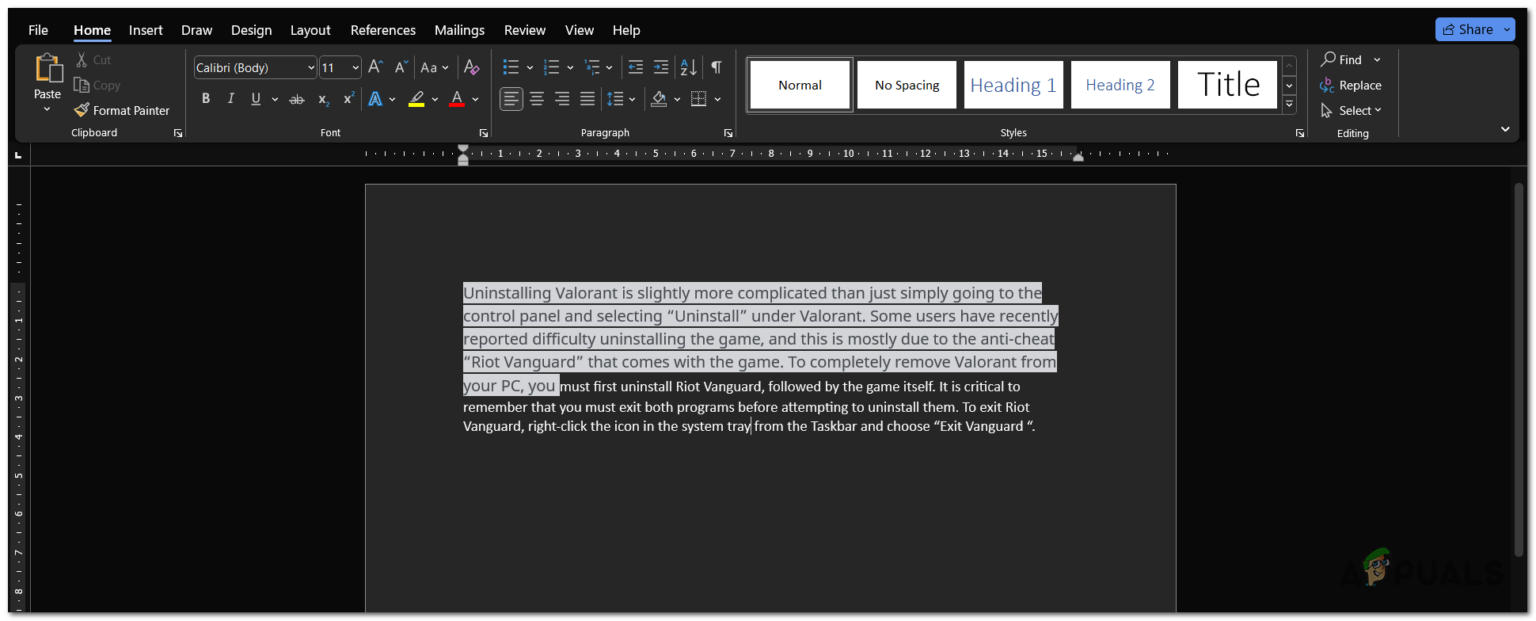Click the Increase Indent icon
Image resolution: width=1536 pixels, height=621 pixels.
click(x=660, y=67)
